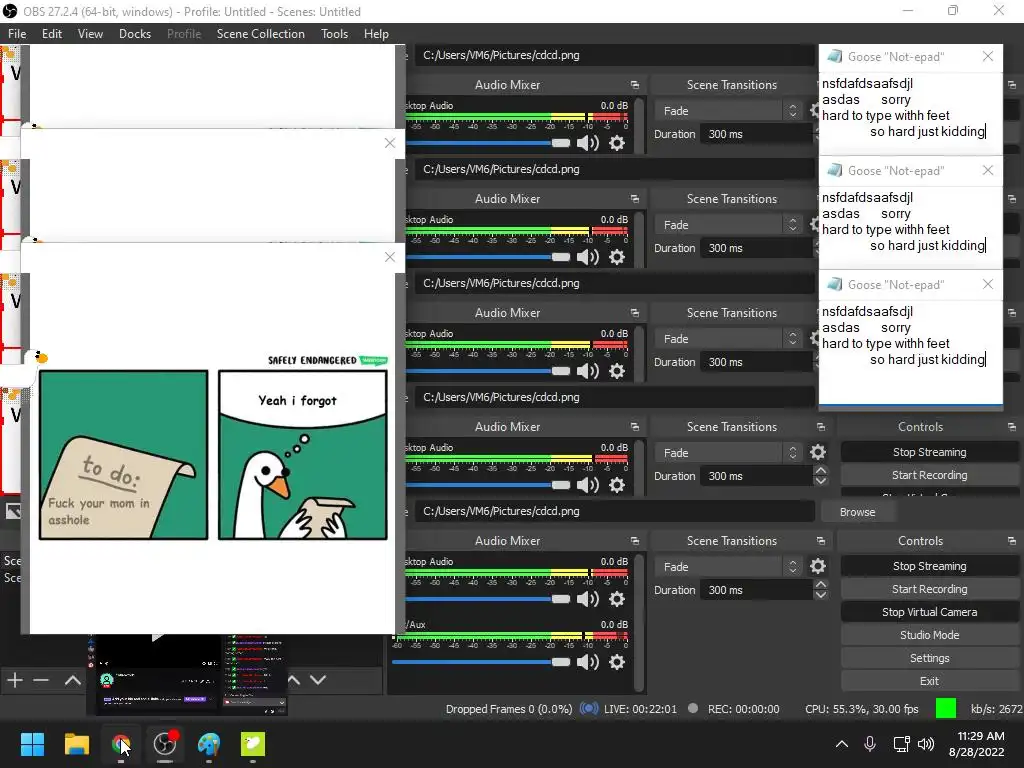This screenshot has width=1024, height=768.
Task: Click Exit in Controls
Action: (x=929, y=681)
